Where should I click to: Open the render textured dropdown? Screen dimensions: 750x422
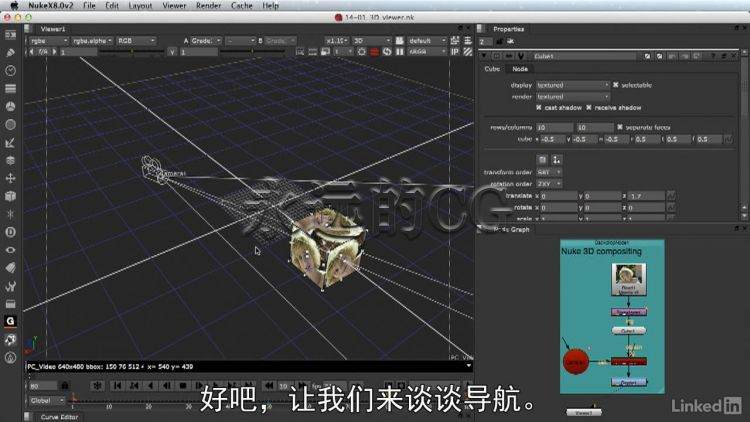573,97
